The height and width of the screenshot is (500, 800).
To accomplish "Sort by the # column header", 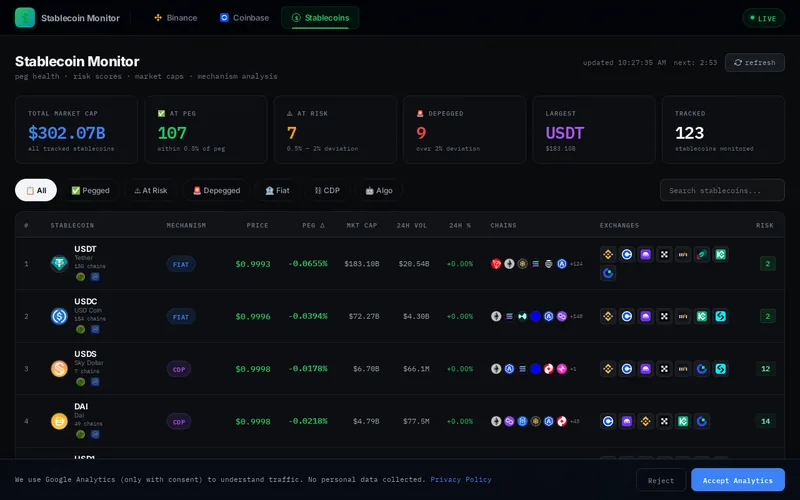I will [x=27, y=226].
